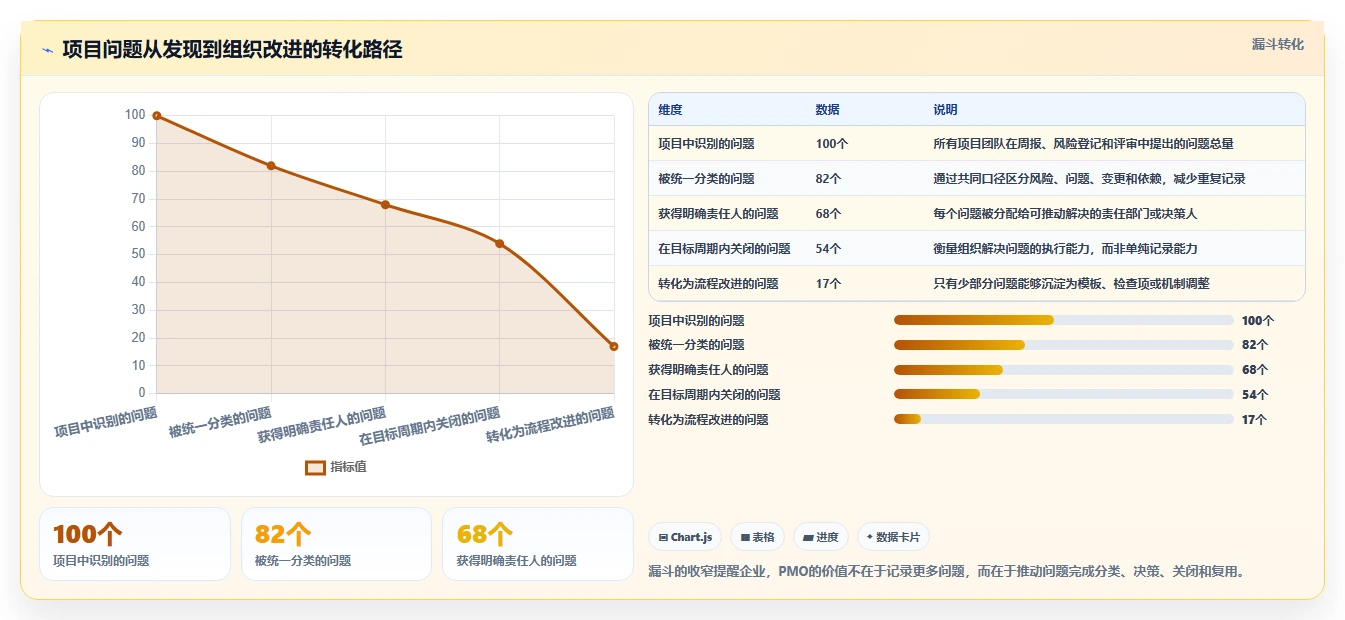Click the 数据 column header
The image size is (1345, 620).
click(828, 110)
